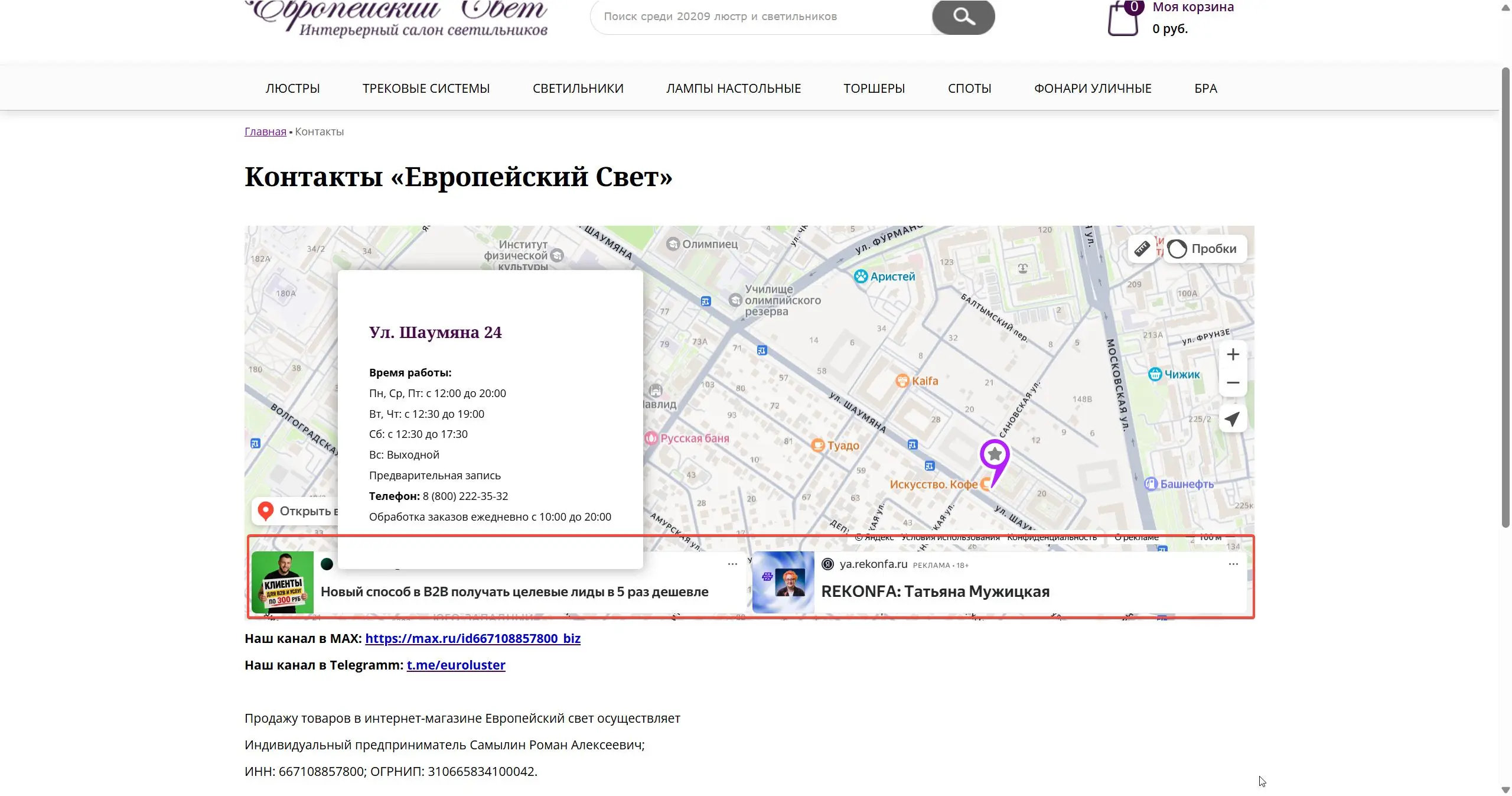The width and height of the screenshot is (1512, 796).
Task: Click the Чижик store map marker
Action: click(1155, 375)
